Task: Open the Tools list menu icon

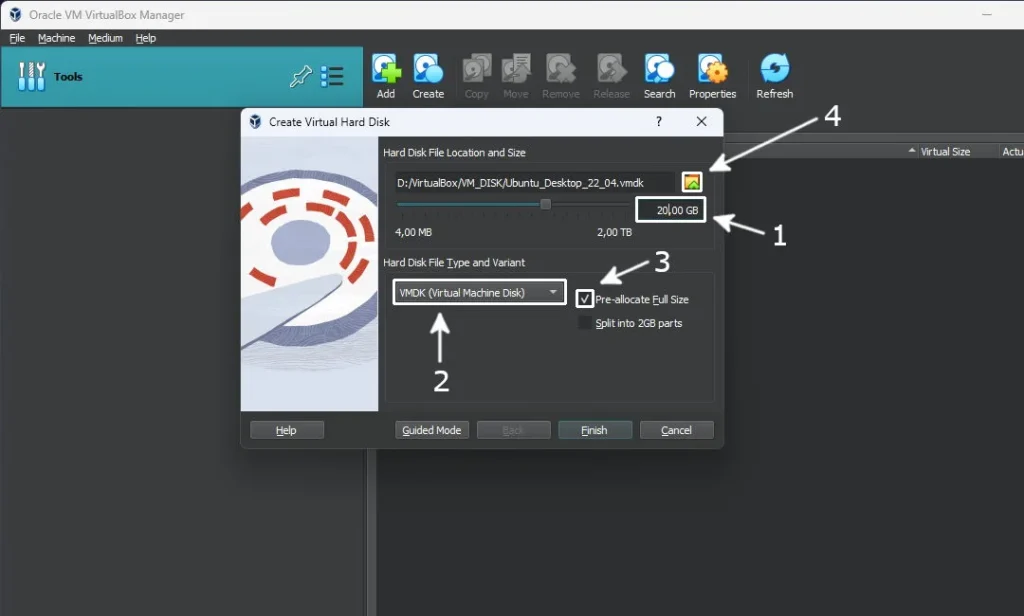Action: click(332, 76)
